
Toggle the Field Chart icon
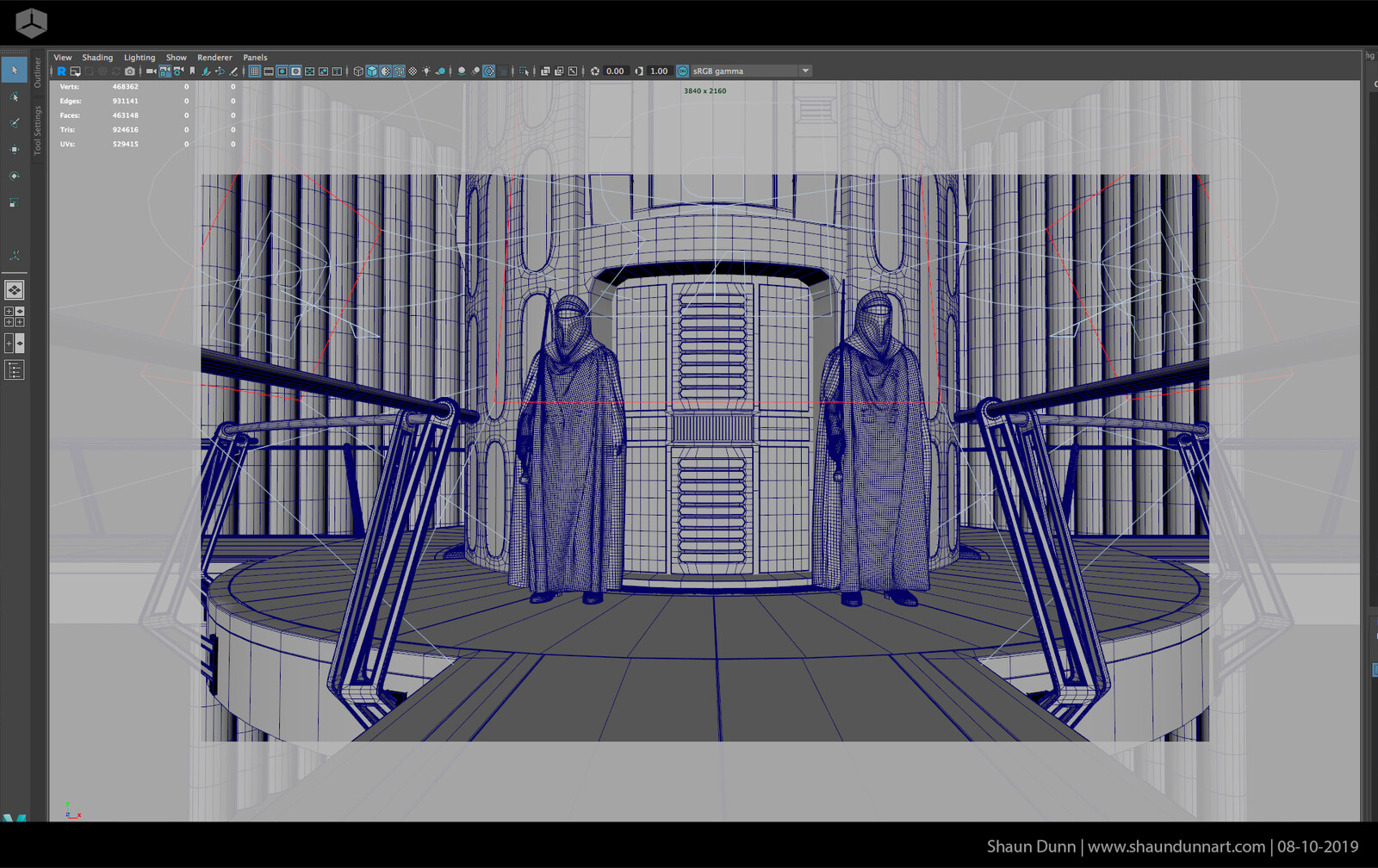click(x=309, y=71)
